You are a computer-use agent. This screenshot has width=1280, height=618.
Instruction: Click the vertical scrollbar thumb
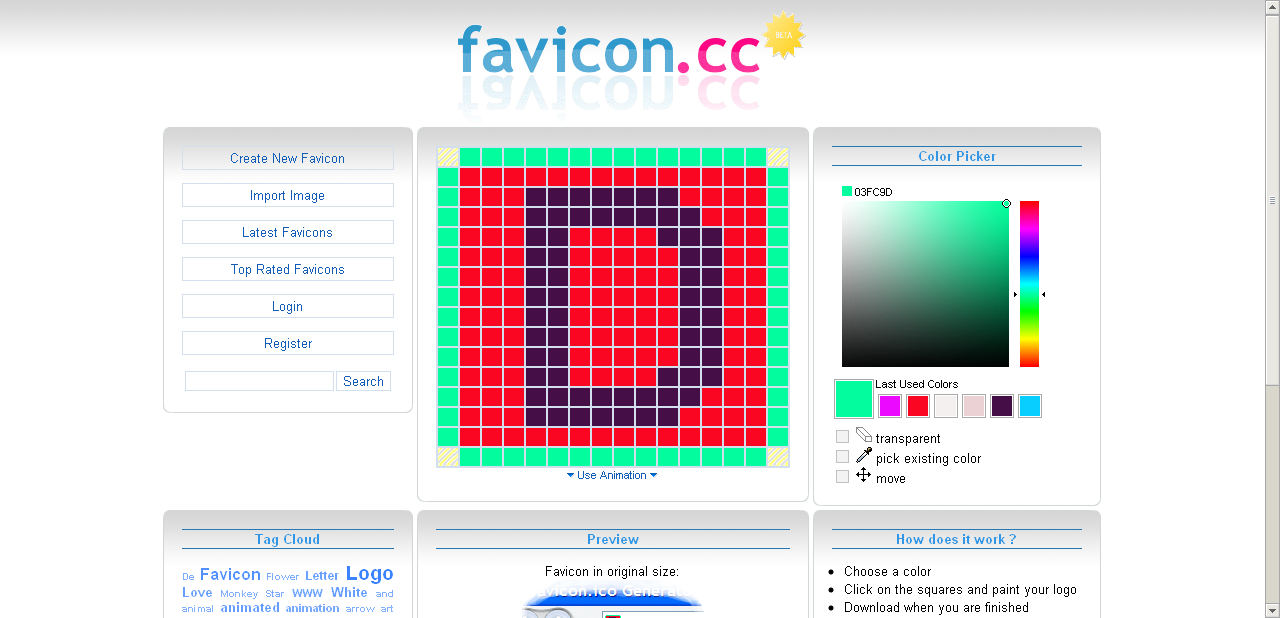(1272, 200)
